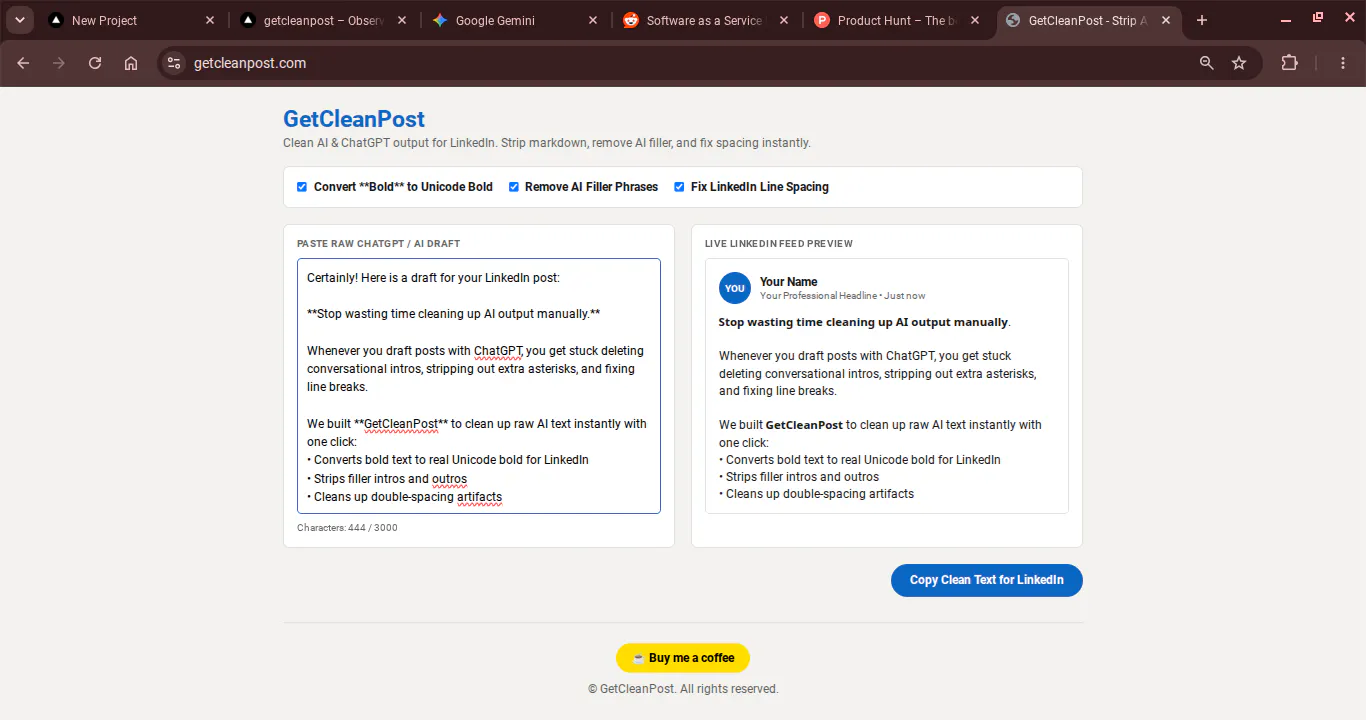Close the Google Gemini tab
The width and height of the screenshot is (1366, 720).
593,20
